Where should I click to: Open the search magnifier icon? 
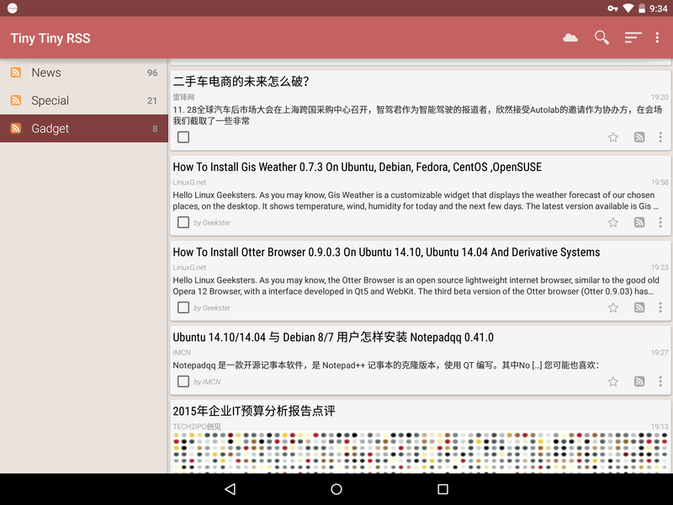click(602, 38)
